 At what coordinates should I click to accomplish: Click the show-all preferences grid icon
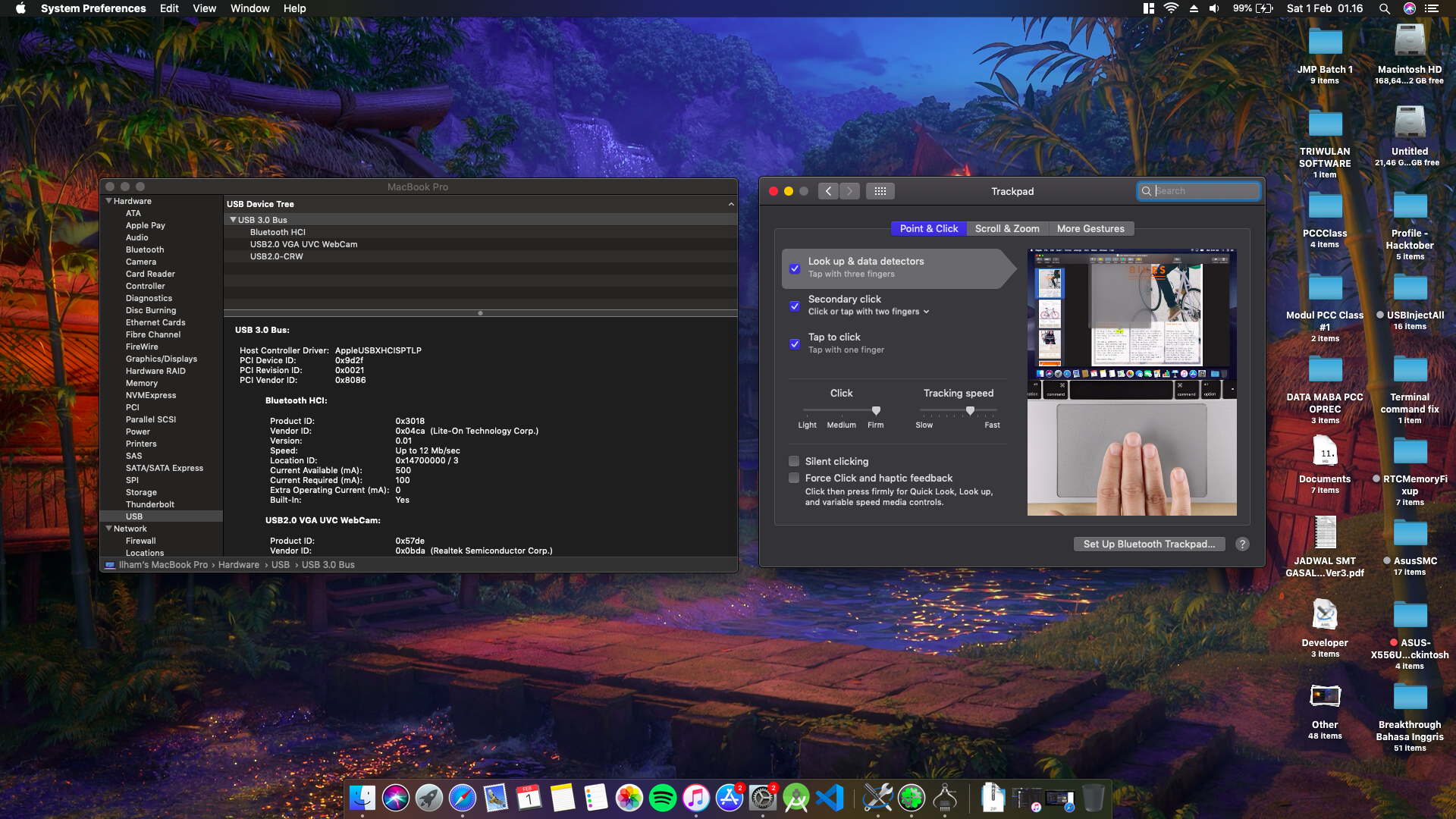(x=880, y=191)
